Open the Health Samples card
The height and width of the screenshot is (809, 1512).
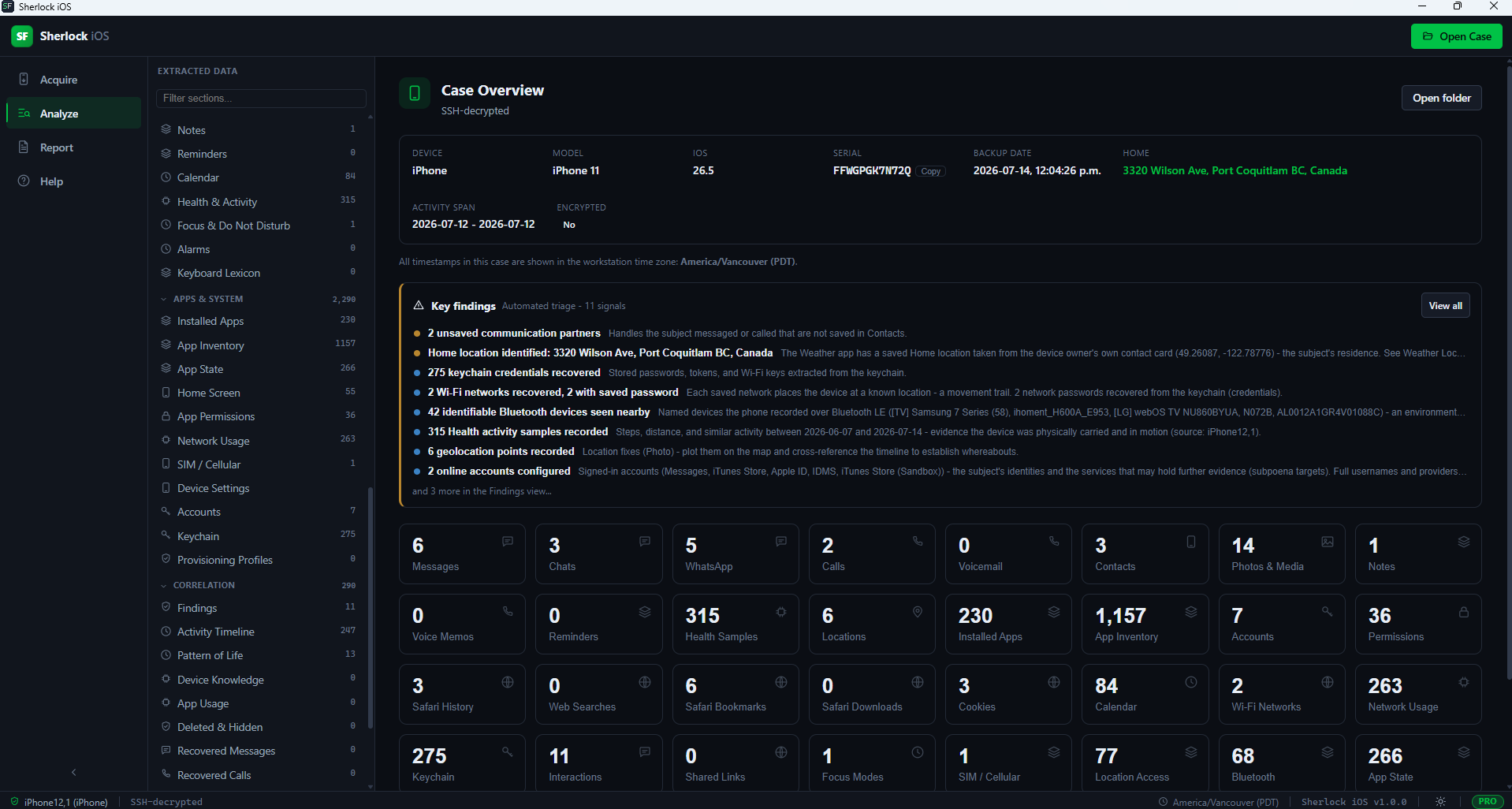tap(735, 624)
